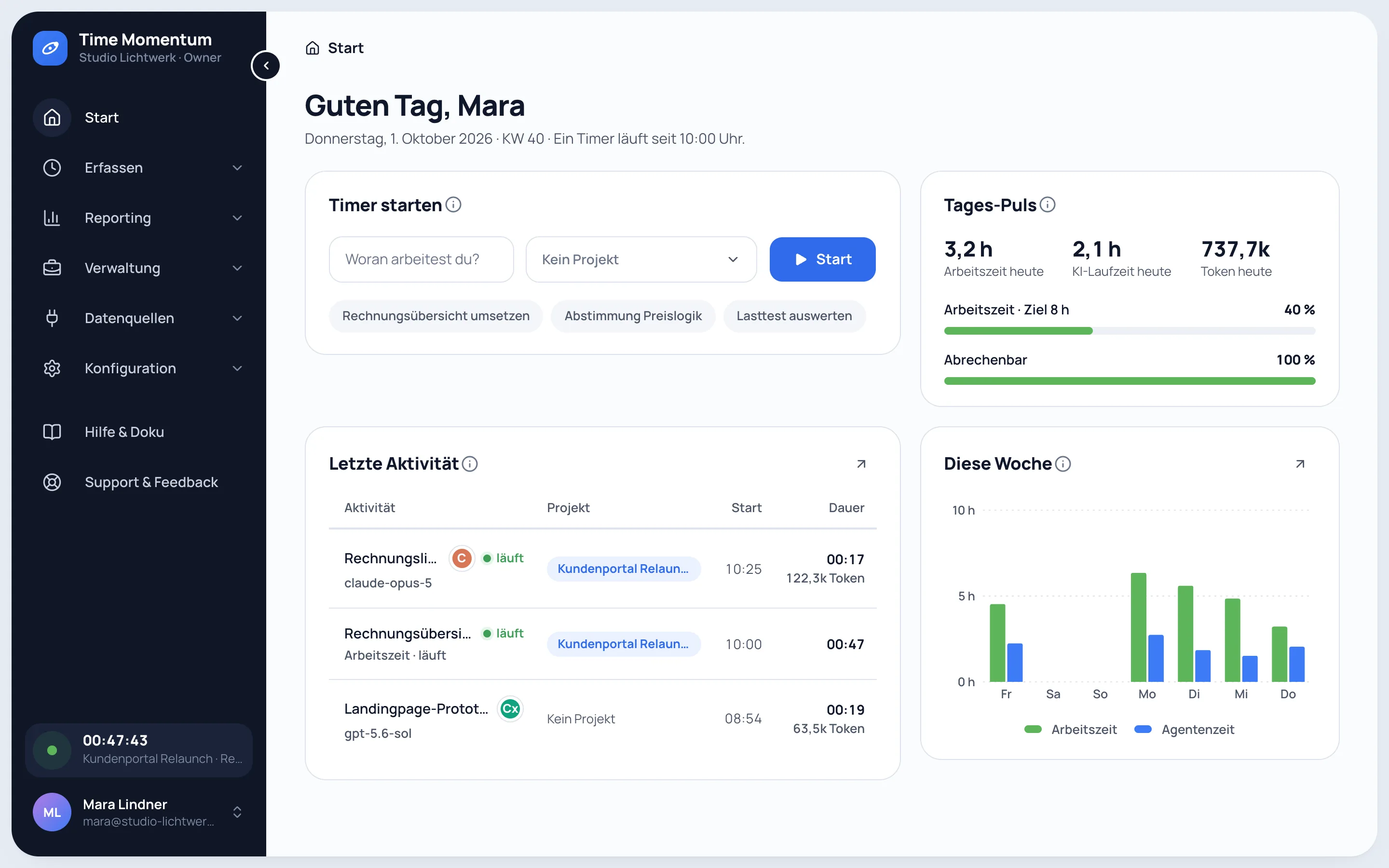Toggle Agentenzeit series in chart legend
The image size is (1389, 868).
coord(1184,730)
